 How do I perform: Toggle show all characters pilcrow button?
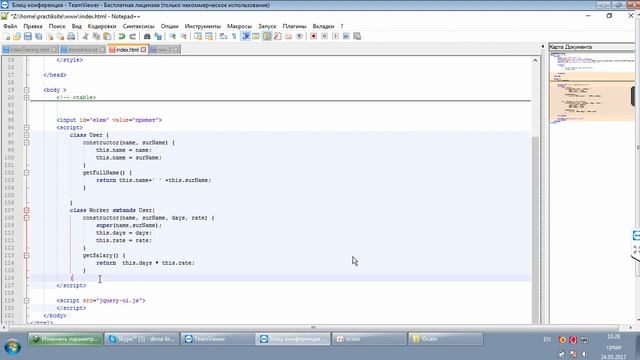(x=234, y=36)
